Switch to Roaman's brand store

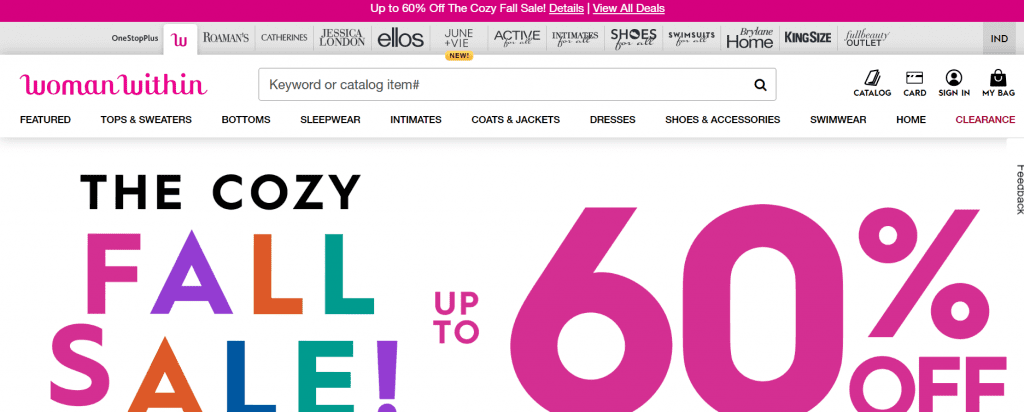tap(226, 38)
